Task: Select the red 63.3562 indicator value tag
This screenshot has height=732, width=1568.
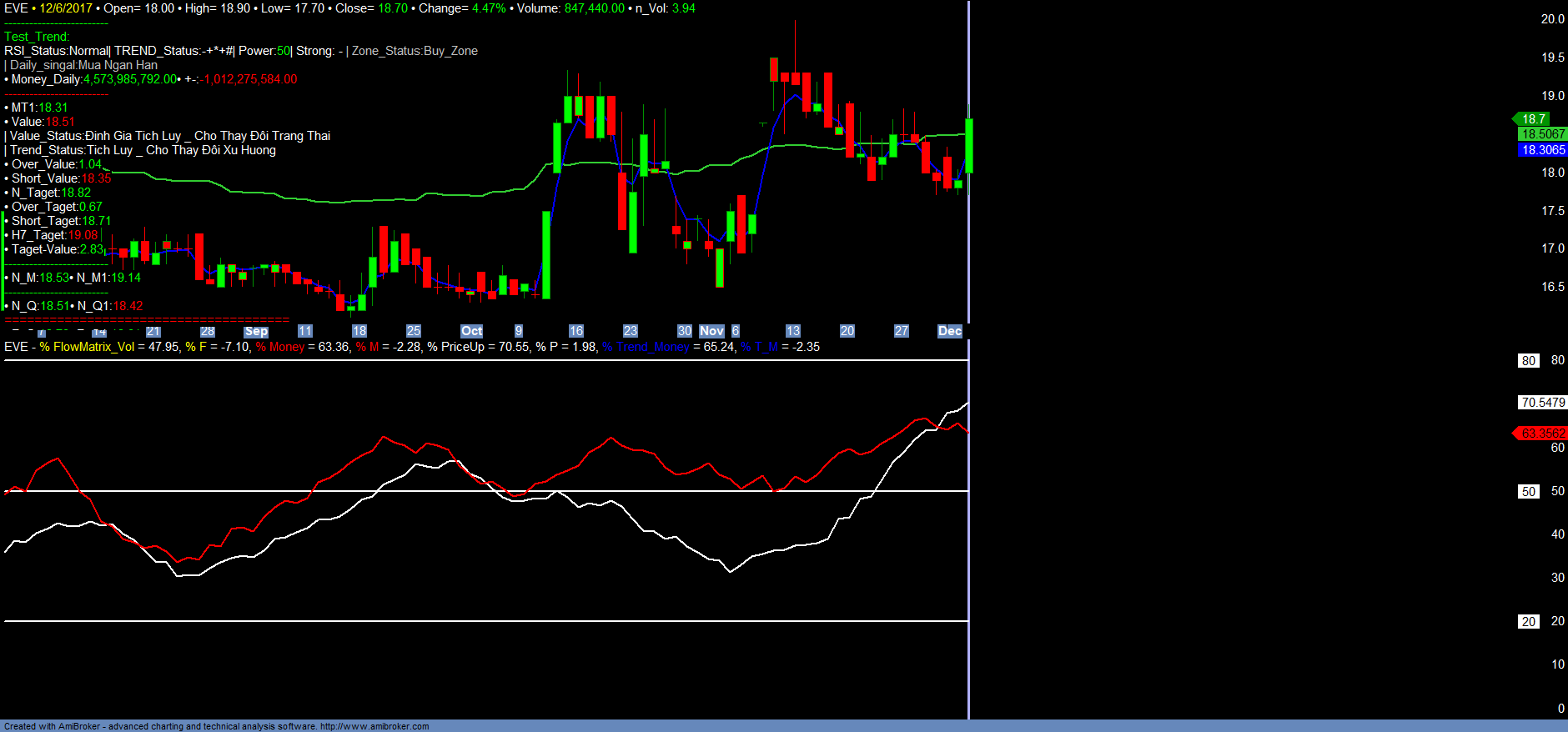Action: [1542, 434]
